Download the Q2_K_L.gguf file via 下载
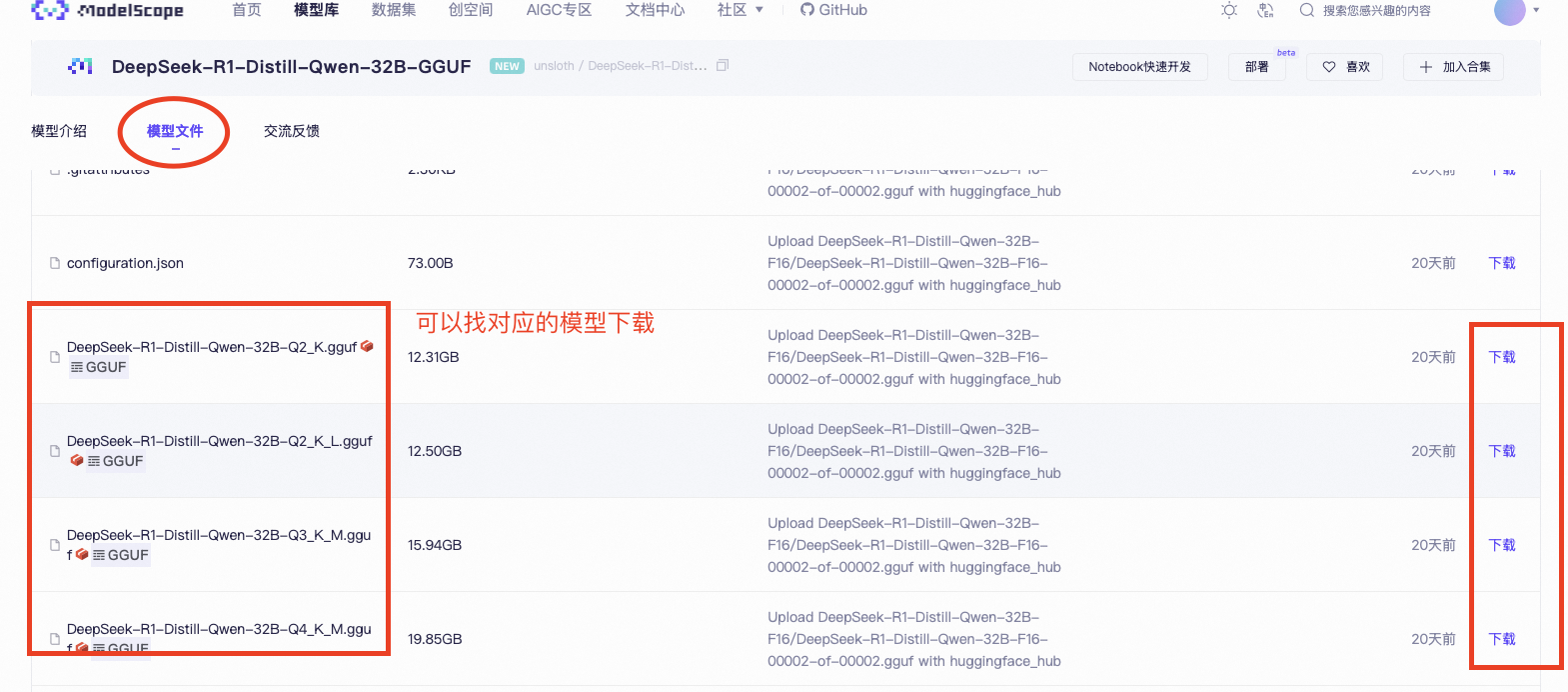Viewport: 1568px width, 692px height. tap(1502, 451)
